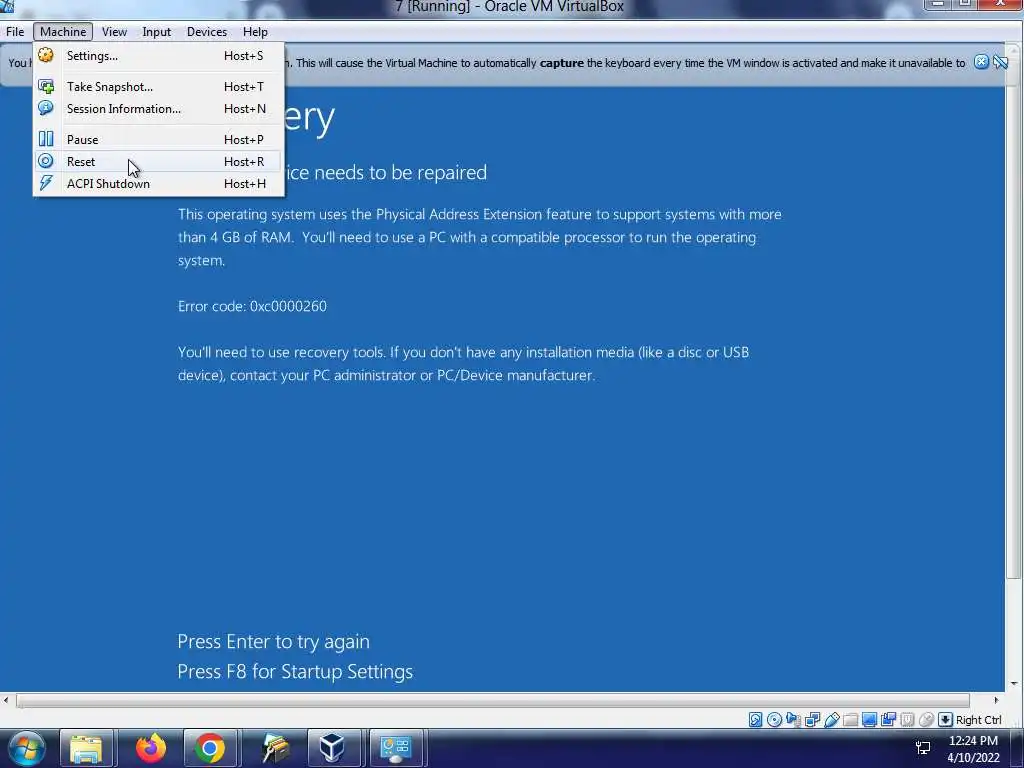Select Reset in the Machine menu
Screen dimensions: 1024x768
click(x=158, y=162)
